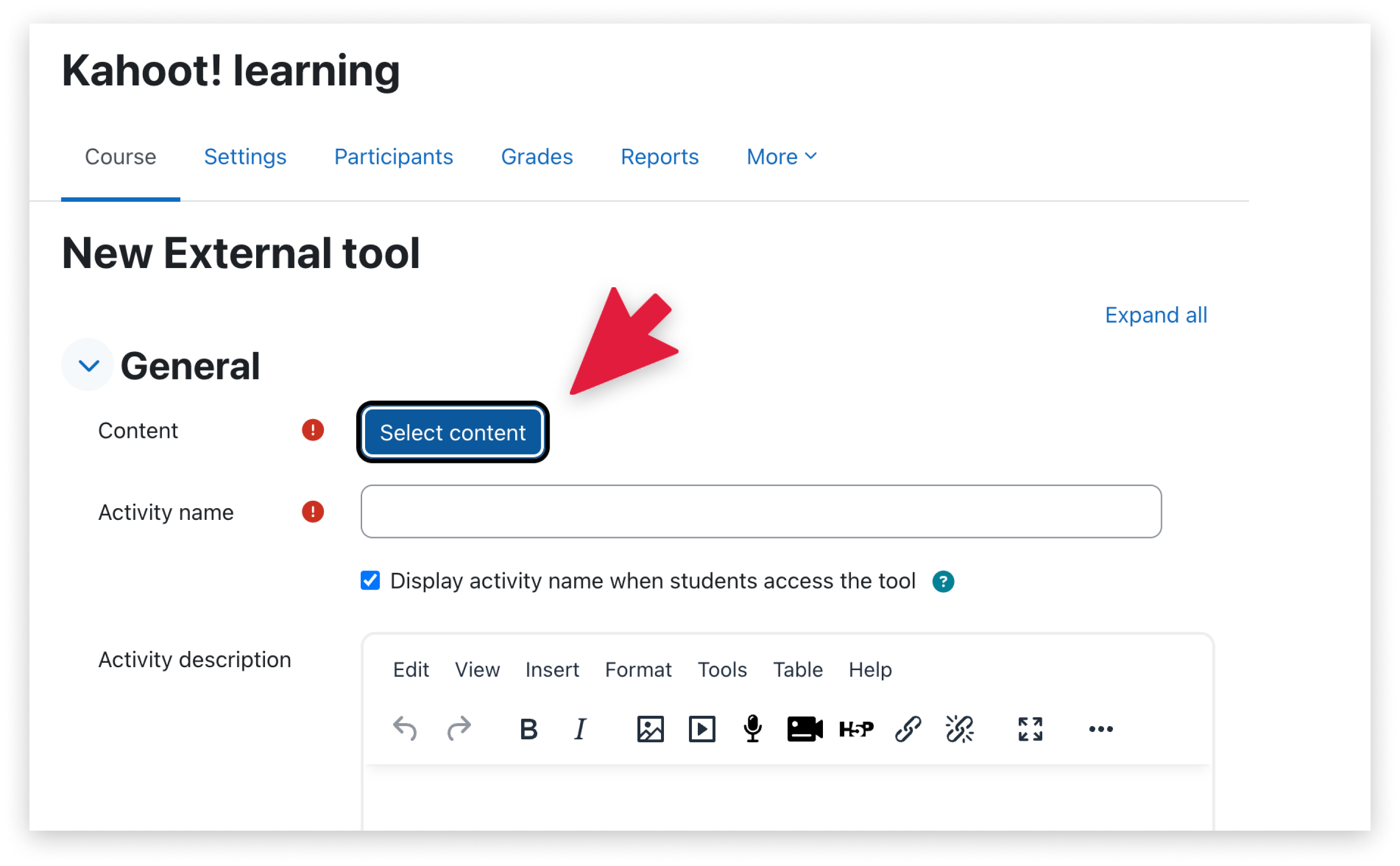1400x866 pixels.
Task: Go to the Participants tab
Action: point(393,156)
